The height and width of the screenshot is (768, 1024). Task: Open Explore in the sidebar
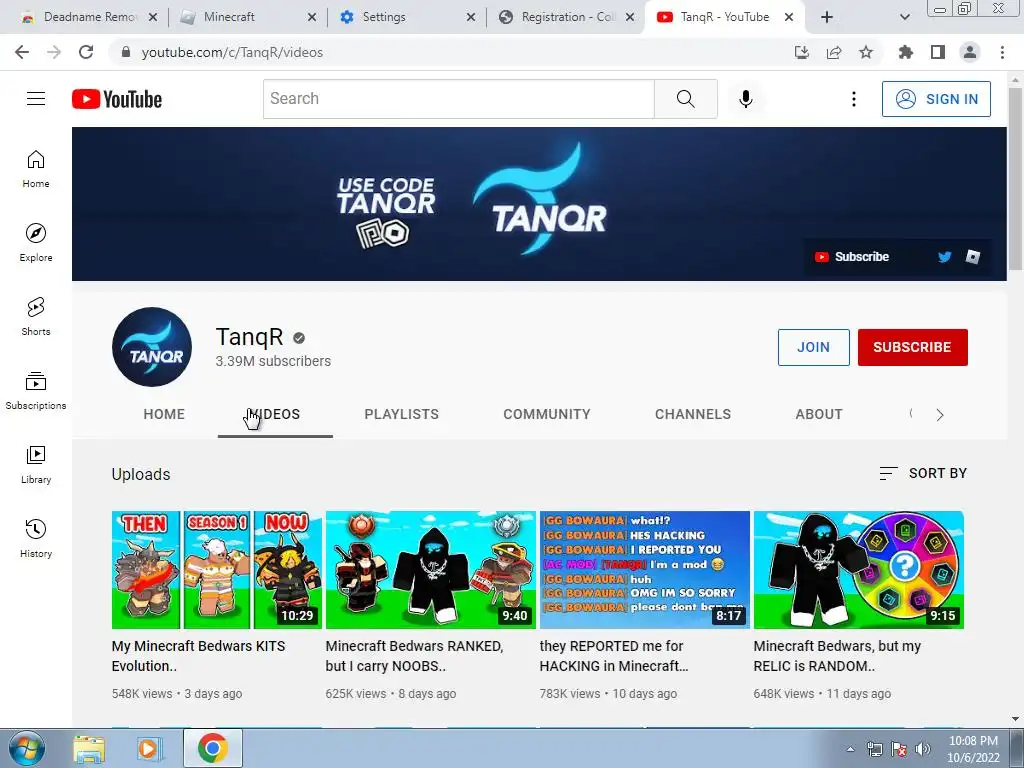pos(36,242)
